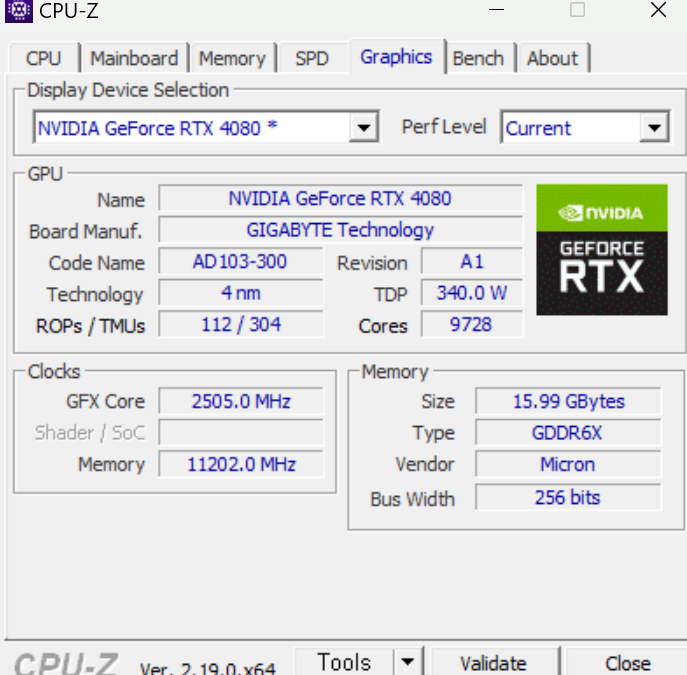
Task: Expand the Tools dropdown arrow
Action: (408, 661)
